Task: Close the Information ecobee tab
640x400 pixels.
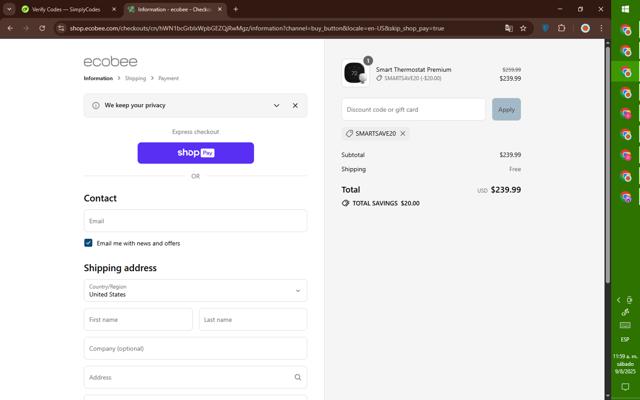Action: coord(220,9)
